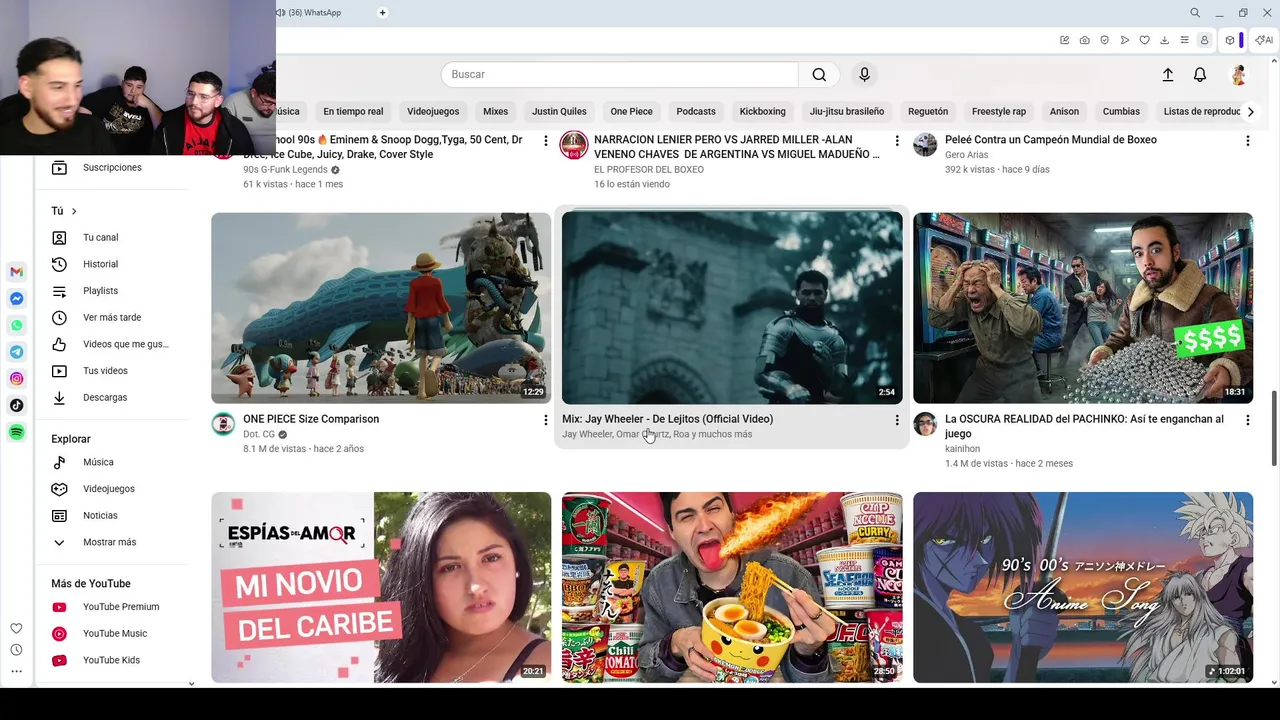Open options menu for 90s G-Funk video
The height and width of the screenshot is (720, 1280).
545,141
